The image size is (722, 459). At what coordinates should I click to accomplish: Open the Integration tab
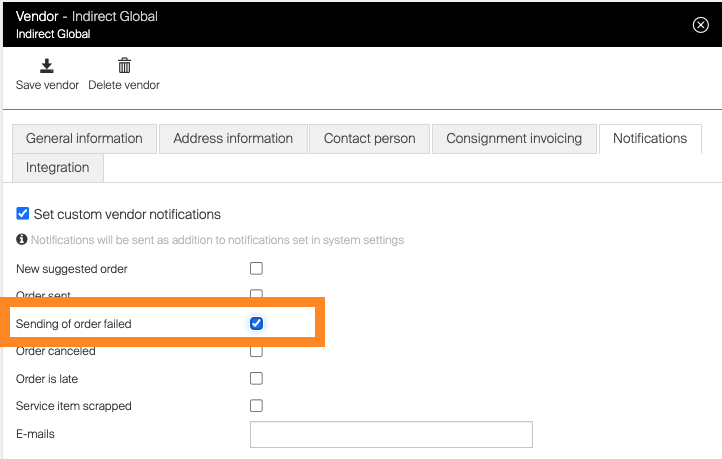pyautogui.click(x=58, y=167)
